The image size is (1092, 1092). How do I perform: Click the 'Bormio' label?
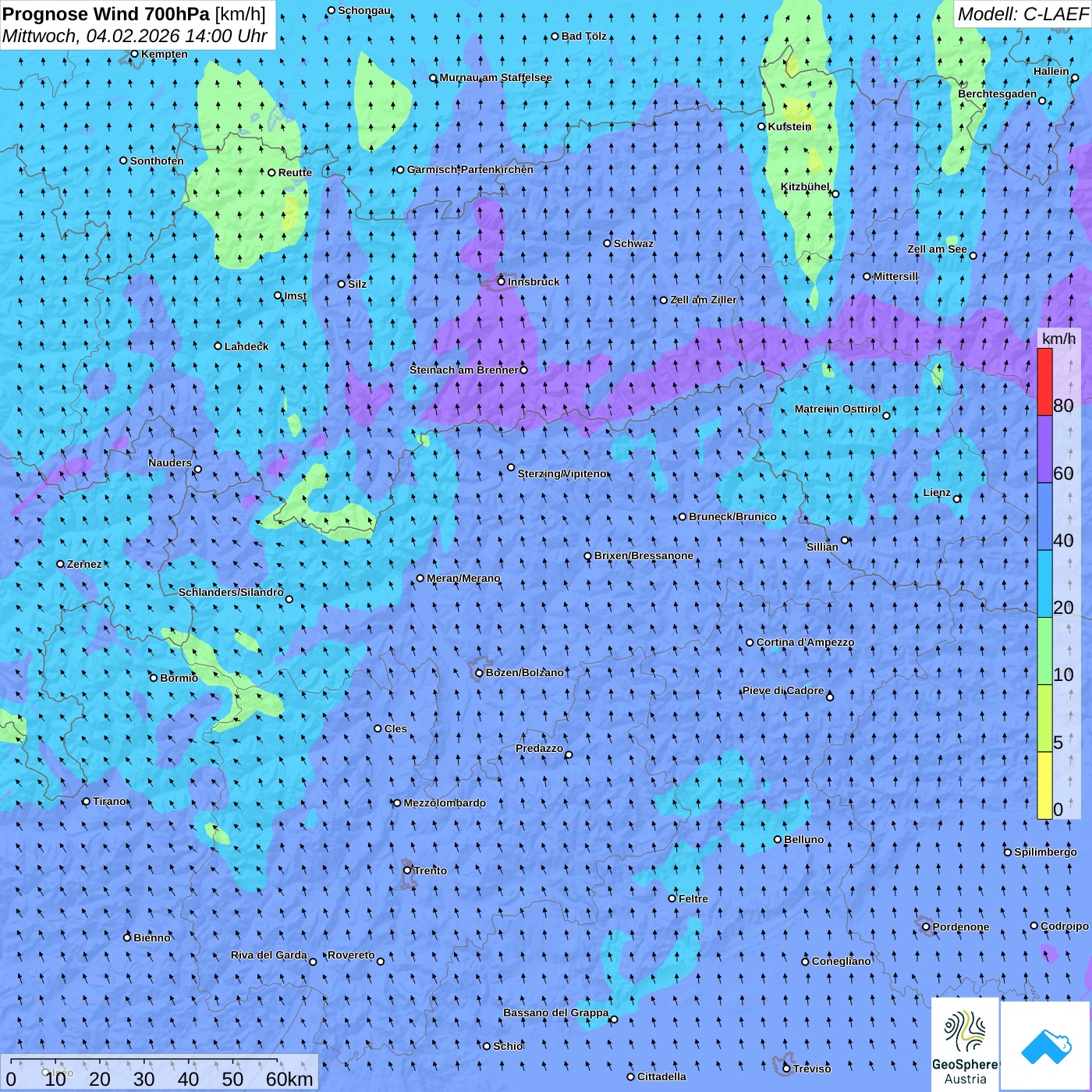pyautogui.click(x=179, y=678)
